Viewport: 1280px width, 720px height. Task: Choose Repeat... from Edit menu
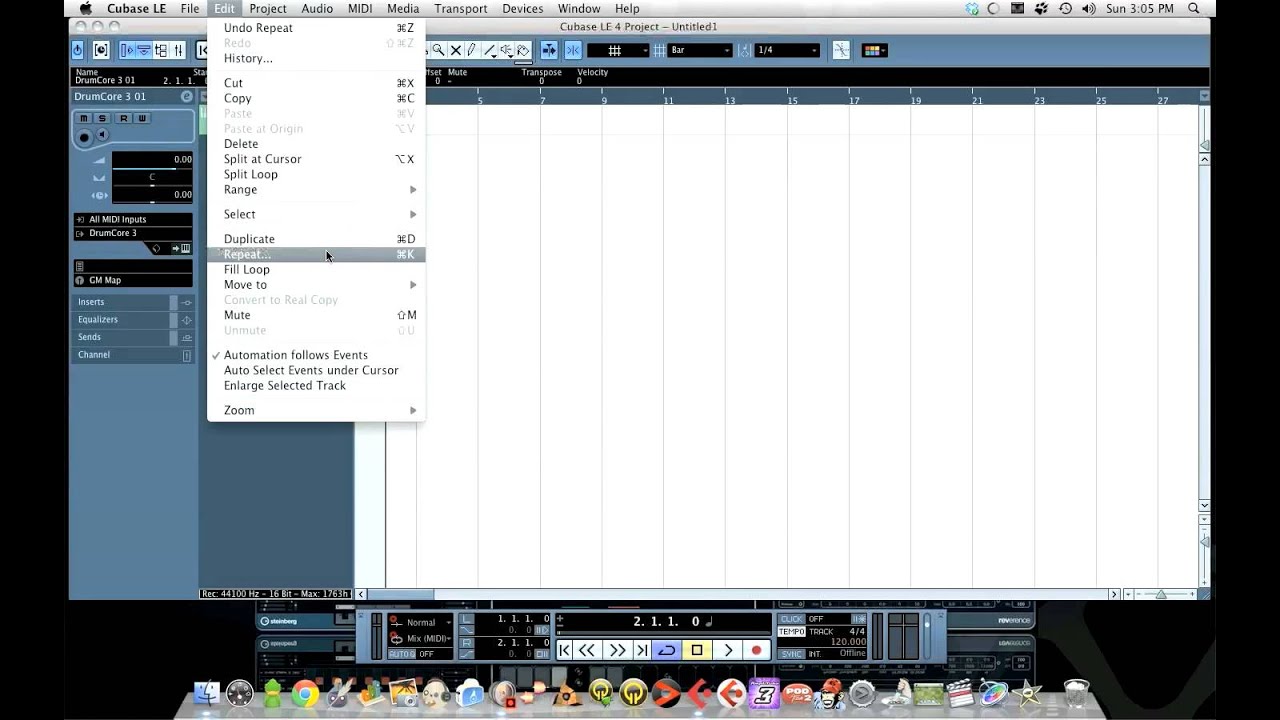click(x=316, y=254)
